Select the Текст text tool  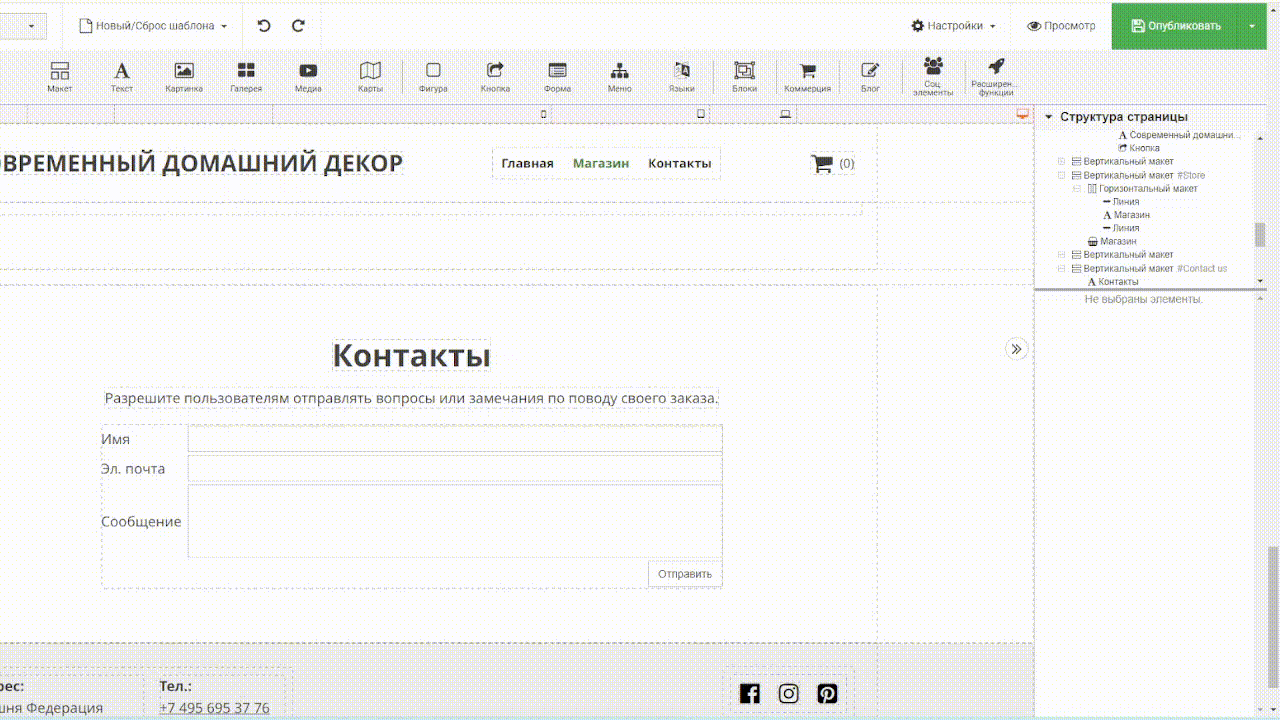(x=121, y=76)
